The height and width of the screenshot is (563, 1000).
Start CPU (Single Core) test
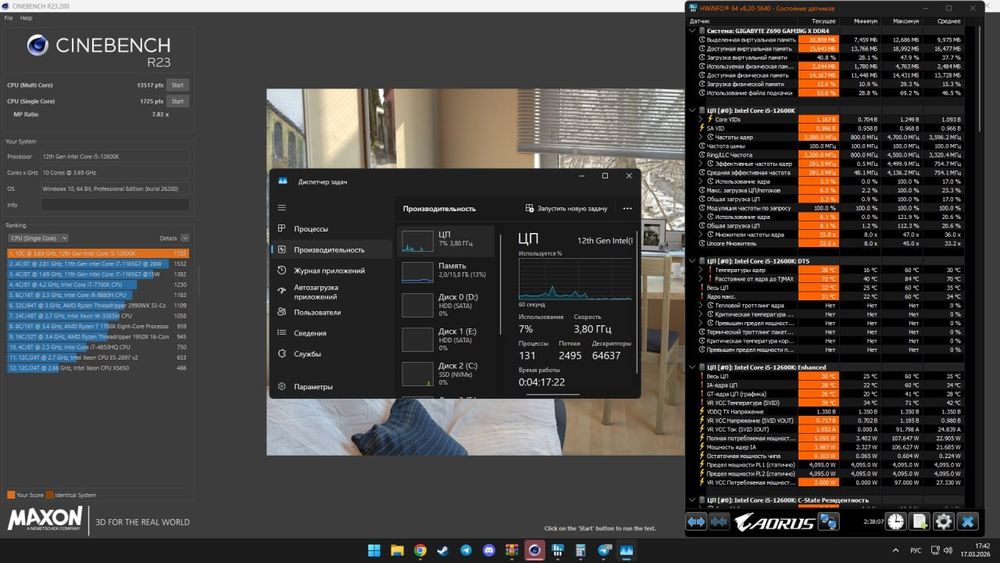coord(177,101)
